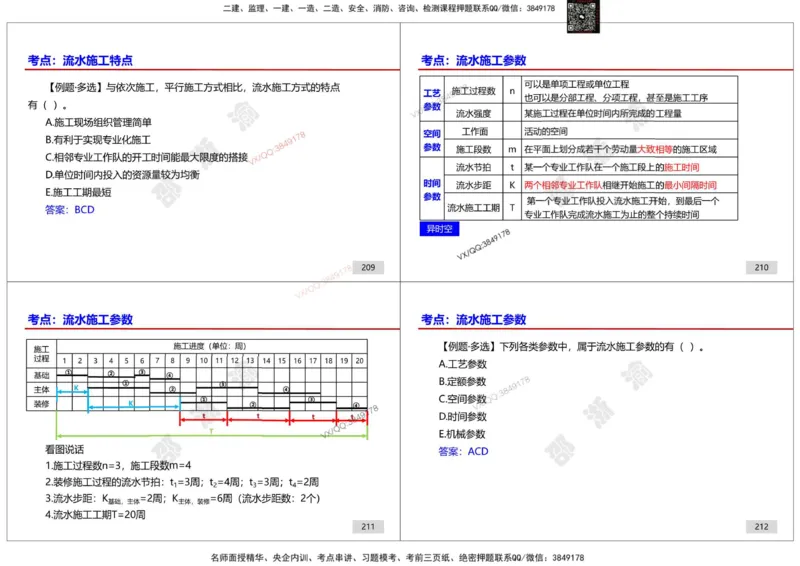This screenshot has height=566, width=800.
Task: Click the '流水步距' table cell
Action: point(473,185)
